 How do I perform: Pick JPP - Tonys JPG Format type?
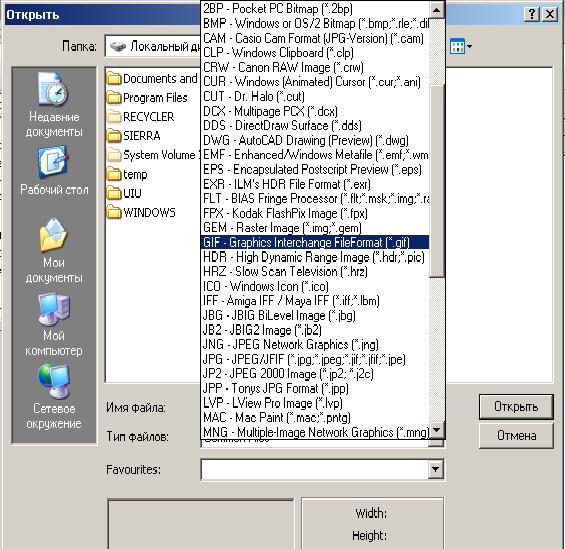(x=315, y=388)
